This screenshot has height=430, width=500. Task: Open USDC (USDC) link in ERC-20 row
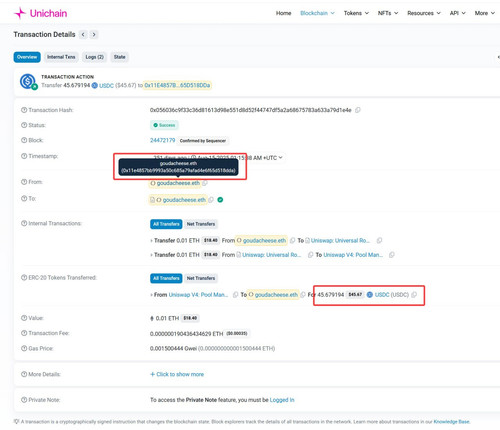point(392,295)
